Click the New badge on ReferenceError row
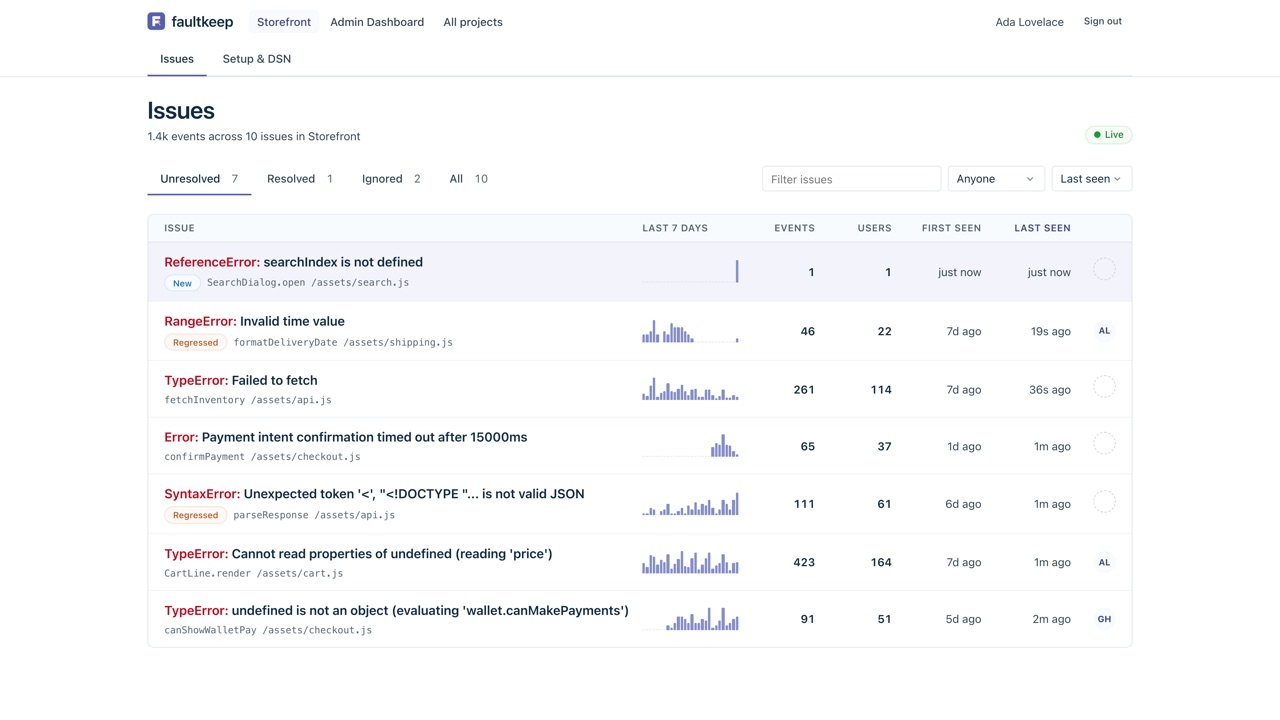Screen dimensions: 1280x720 click(182, 283)
